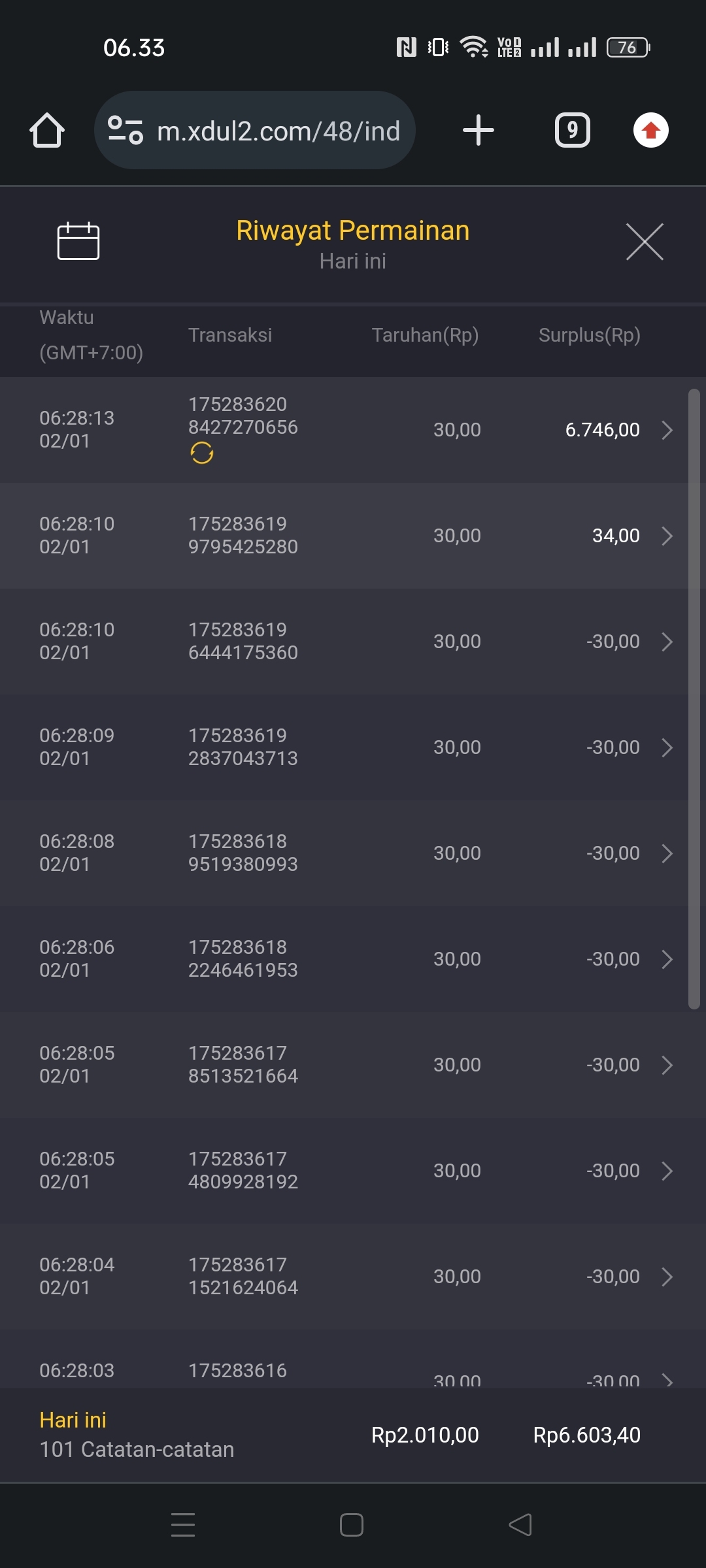Image resolution: width=706 pixels, height=1568 pixels.
Task: Open a new tab with plus icon
Action: (x=478, y=130)
